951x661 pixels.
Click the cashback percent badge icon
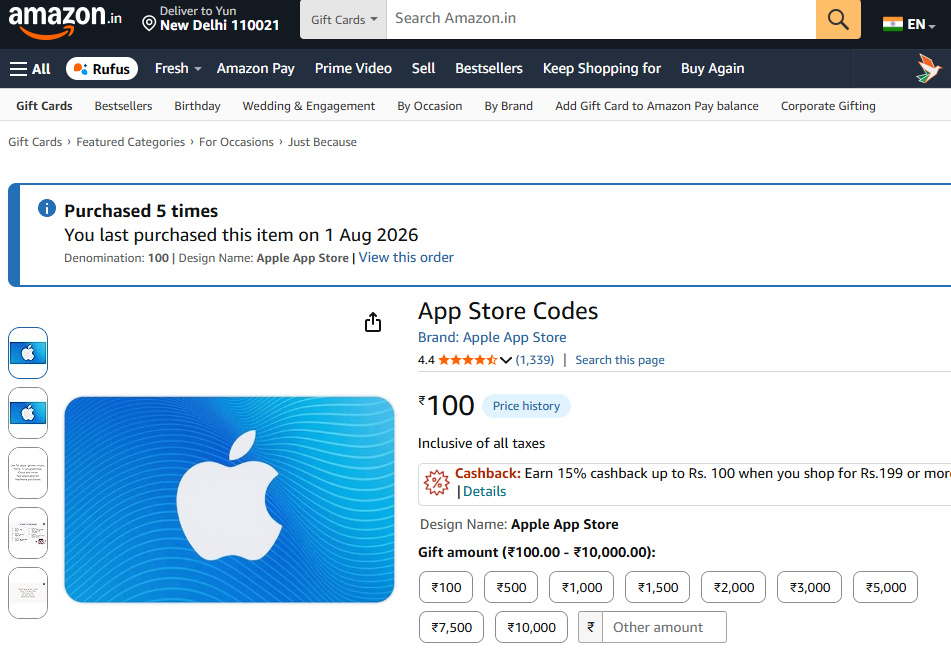(x=437, y=483)
